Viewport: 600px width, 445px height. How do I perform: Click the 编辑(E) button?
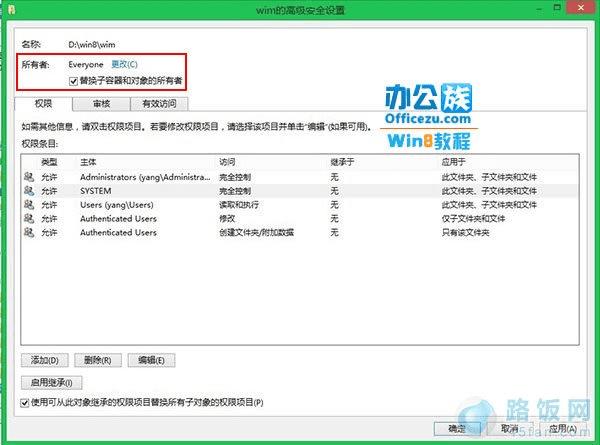tap(152, 360)
